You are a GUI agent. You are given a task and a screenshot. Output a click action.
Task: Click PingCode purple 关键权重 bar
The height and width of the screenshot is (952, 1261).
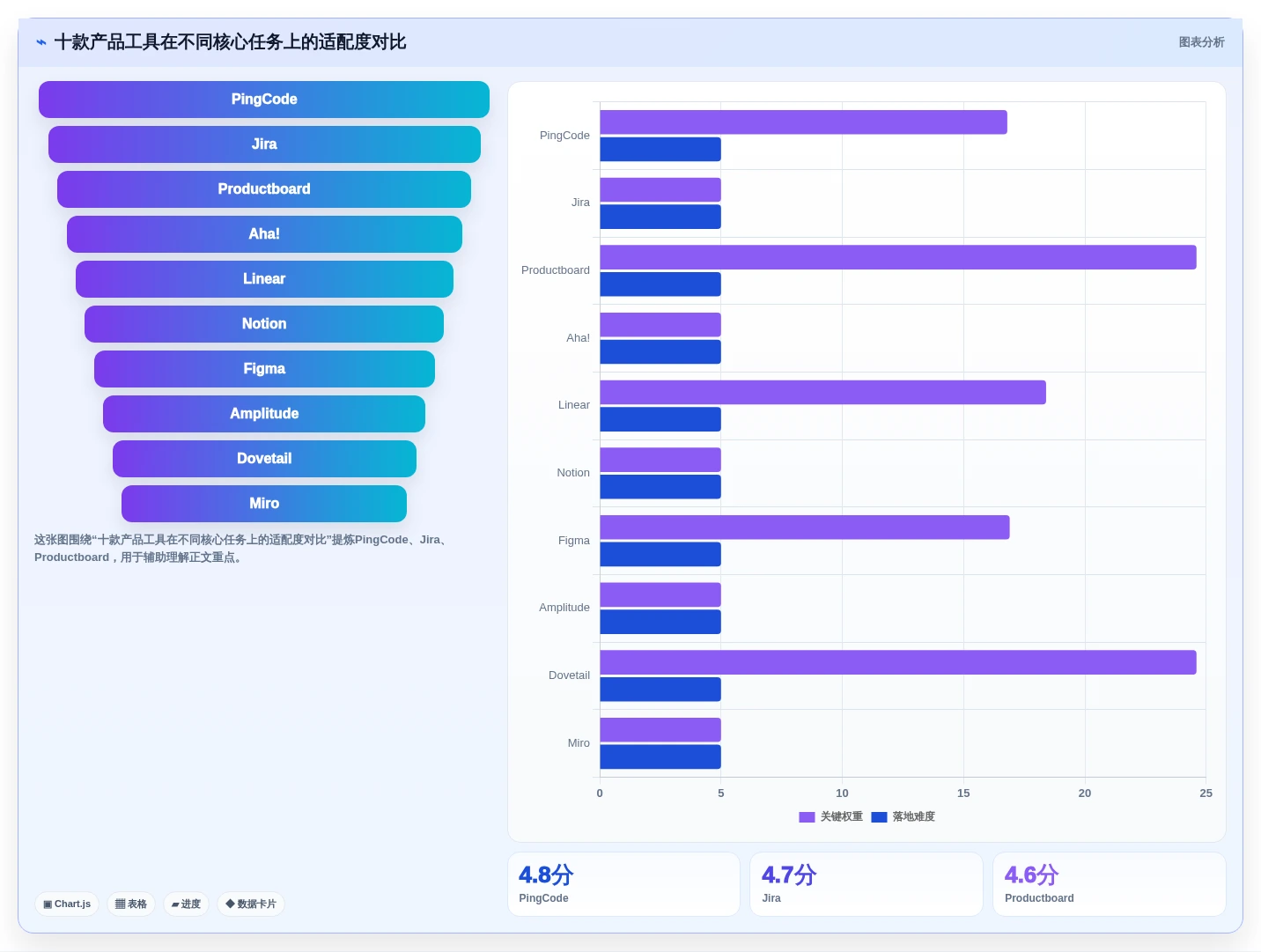803,122
